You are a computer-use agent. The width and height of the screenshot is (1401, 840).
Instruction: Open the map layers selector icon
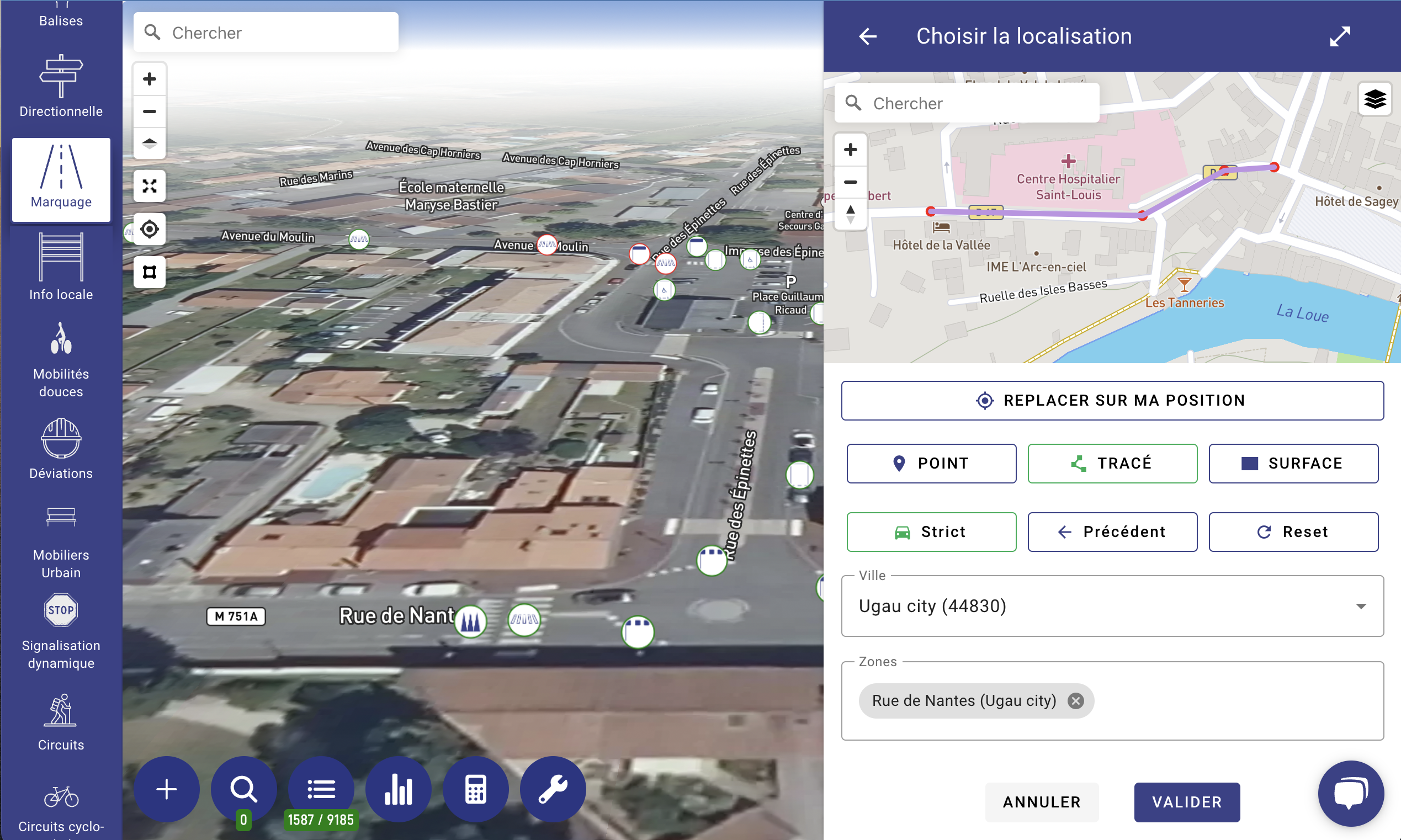pyautogui.click(x=1375, y=100)
